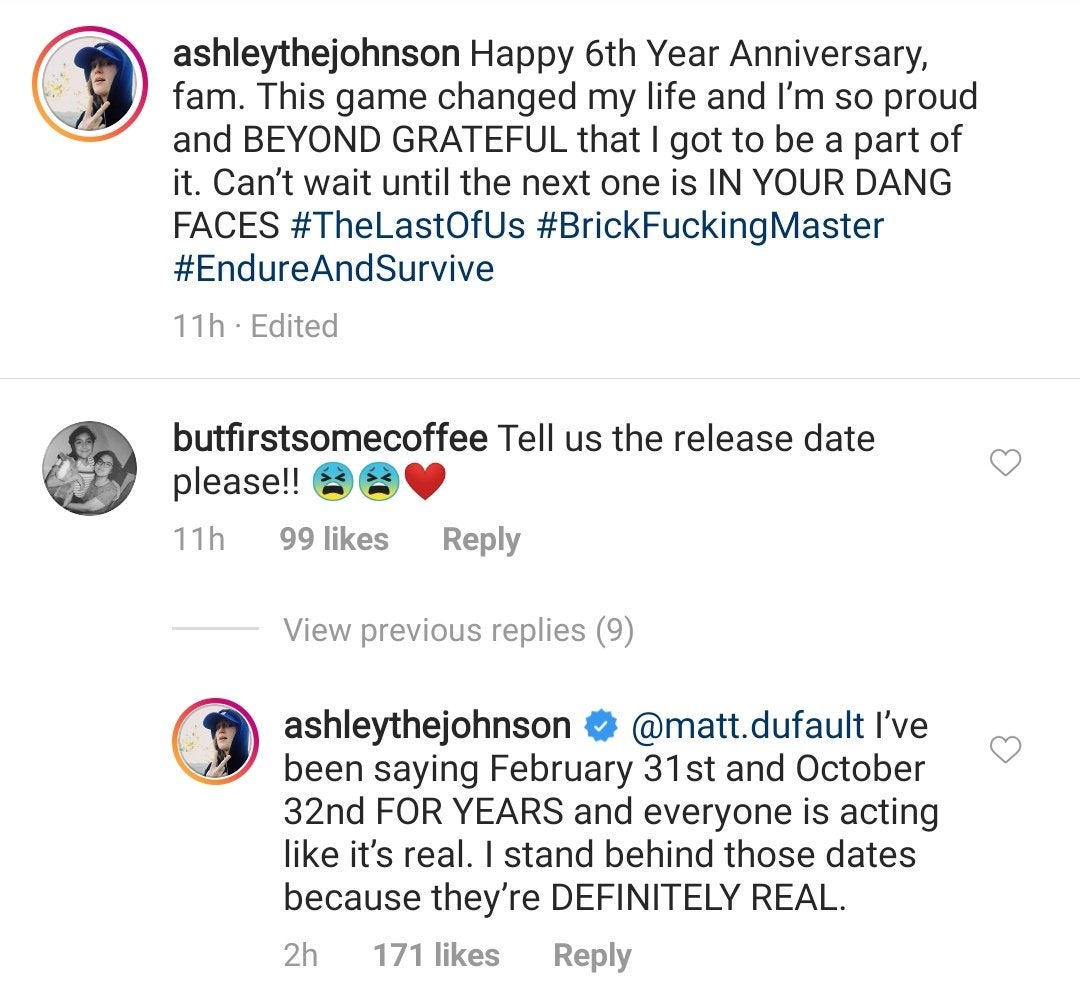
Task: Expand the previous replies thread
Action: 460,630
